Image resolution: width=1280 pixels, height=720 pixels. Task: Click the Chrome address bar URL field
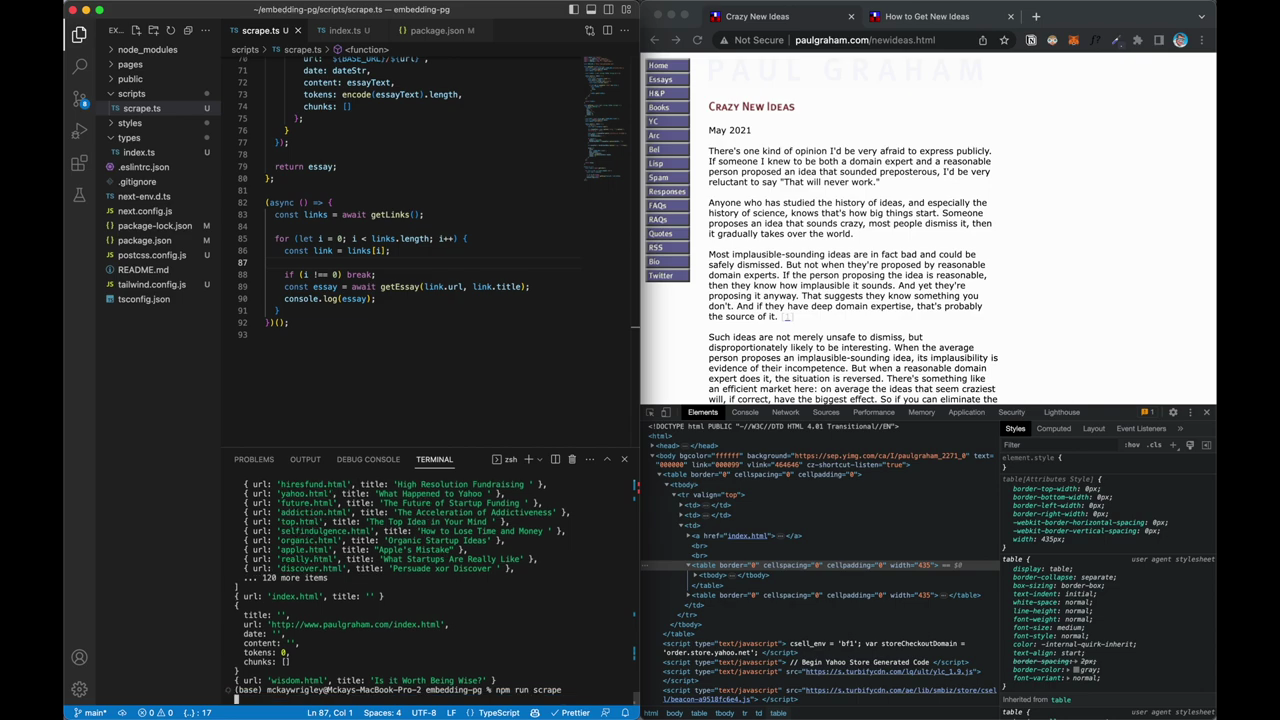click(865, 40)
